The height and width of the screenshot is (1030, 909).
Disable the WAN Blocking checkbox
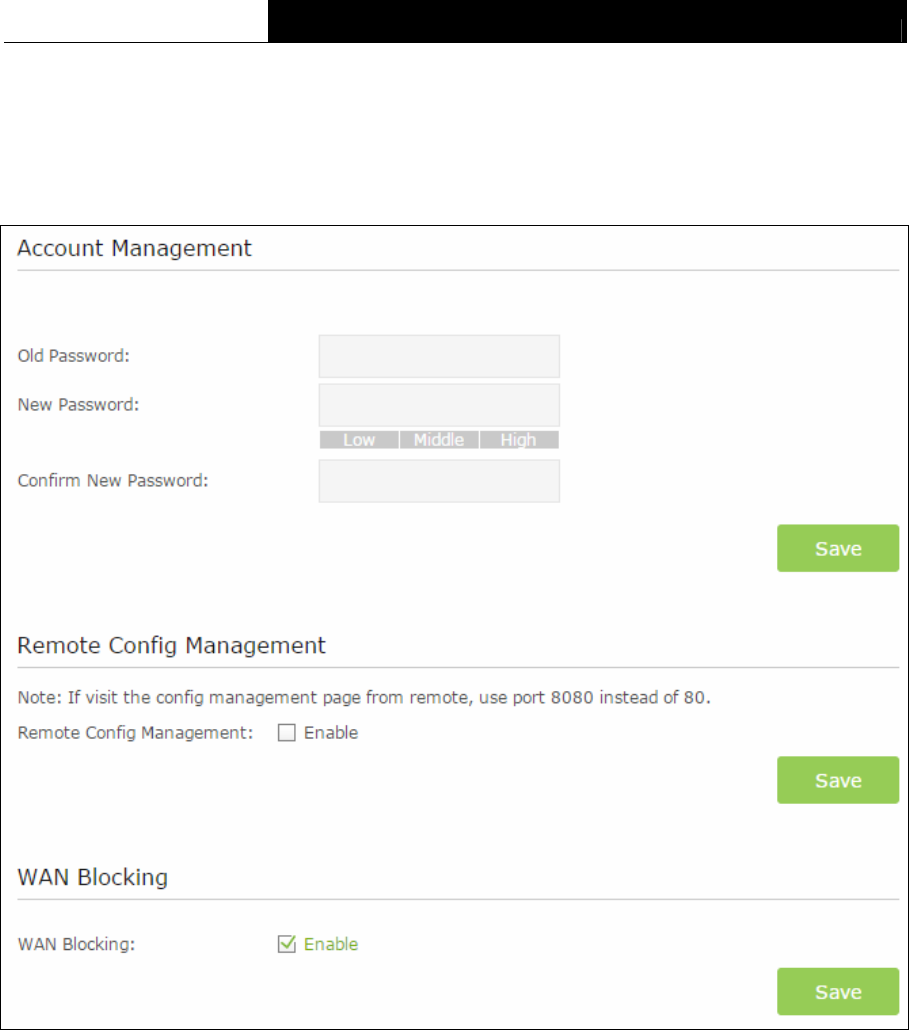point(287,944)
